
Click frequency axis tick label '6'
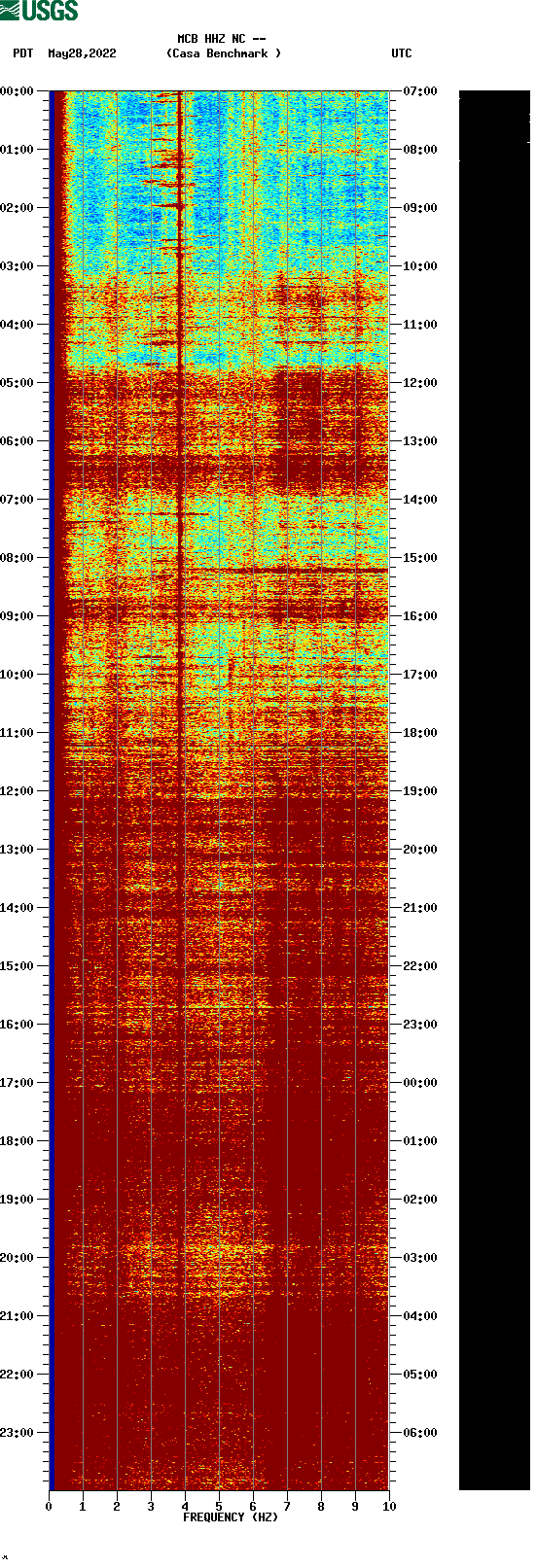click(253, 1507)
